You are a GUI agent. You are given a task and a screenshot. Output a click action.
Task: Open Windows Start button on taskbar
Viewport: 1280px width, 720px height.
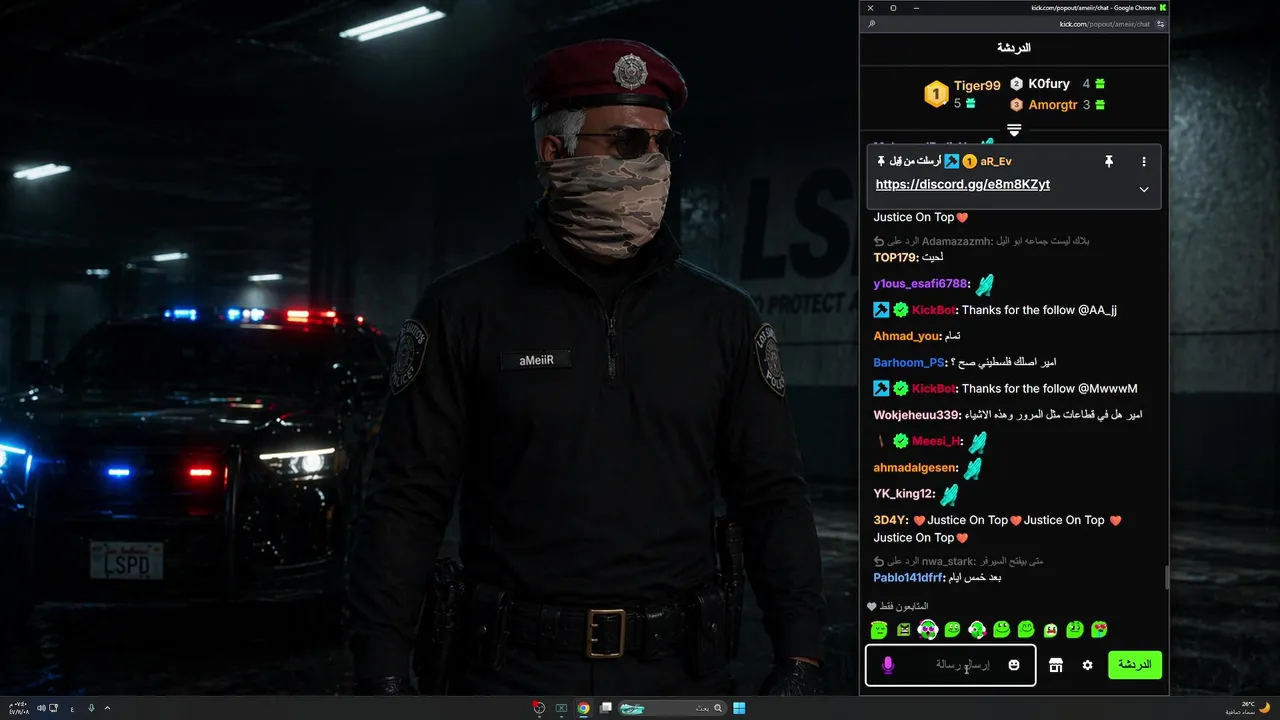[739, 708]
